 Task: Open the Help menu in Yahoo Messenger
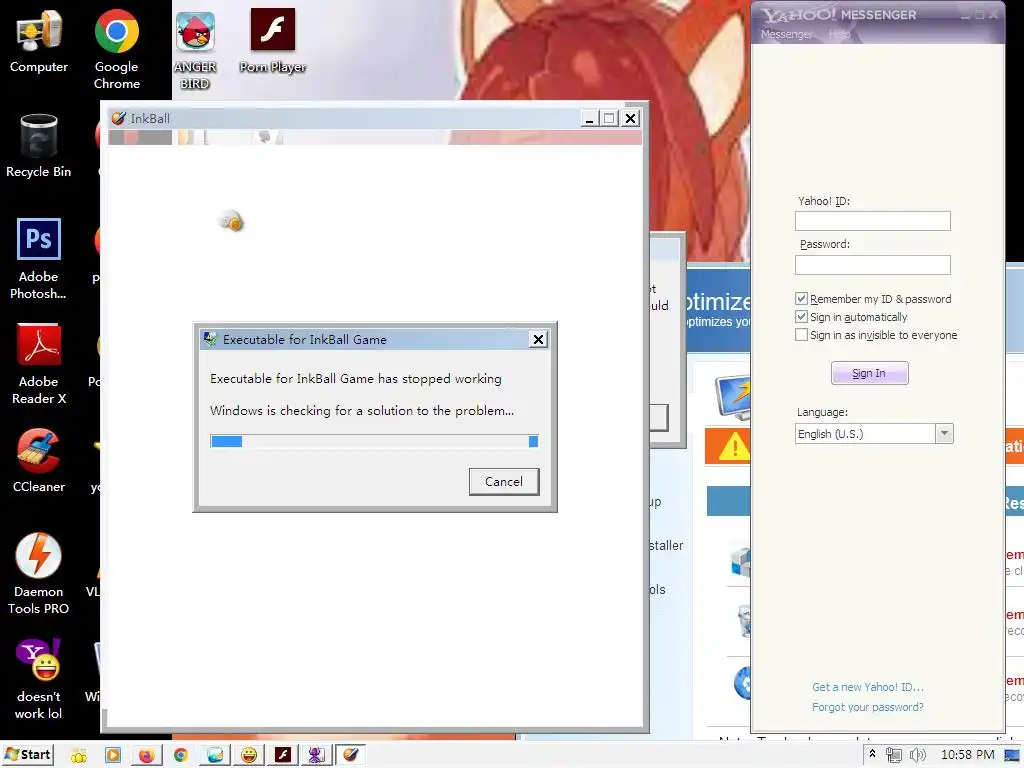839,34
